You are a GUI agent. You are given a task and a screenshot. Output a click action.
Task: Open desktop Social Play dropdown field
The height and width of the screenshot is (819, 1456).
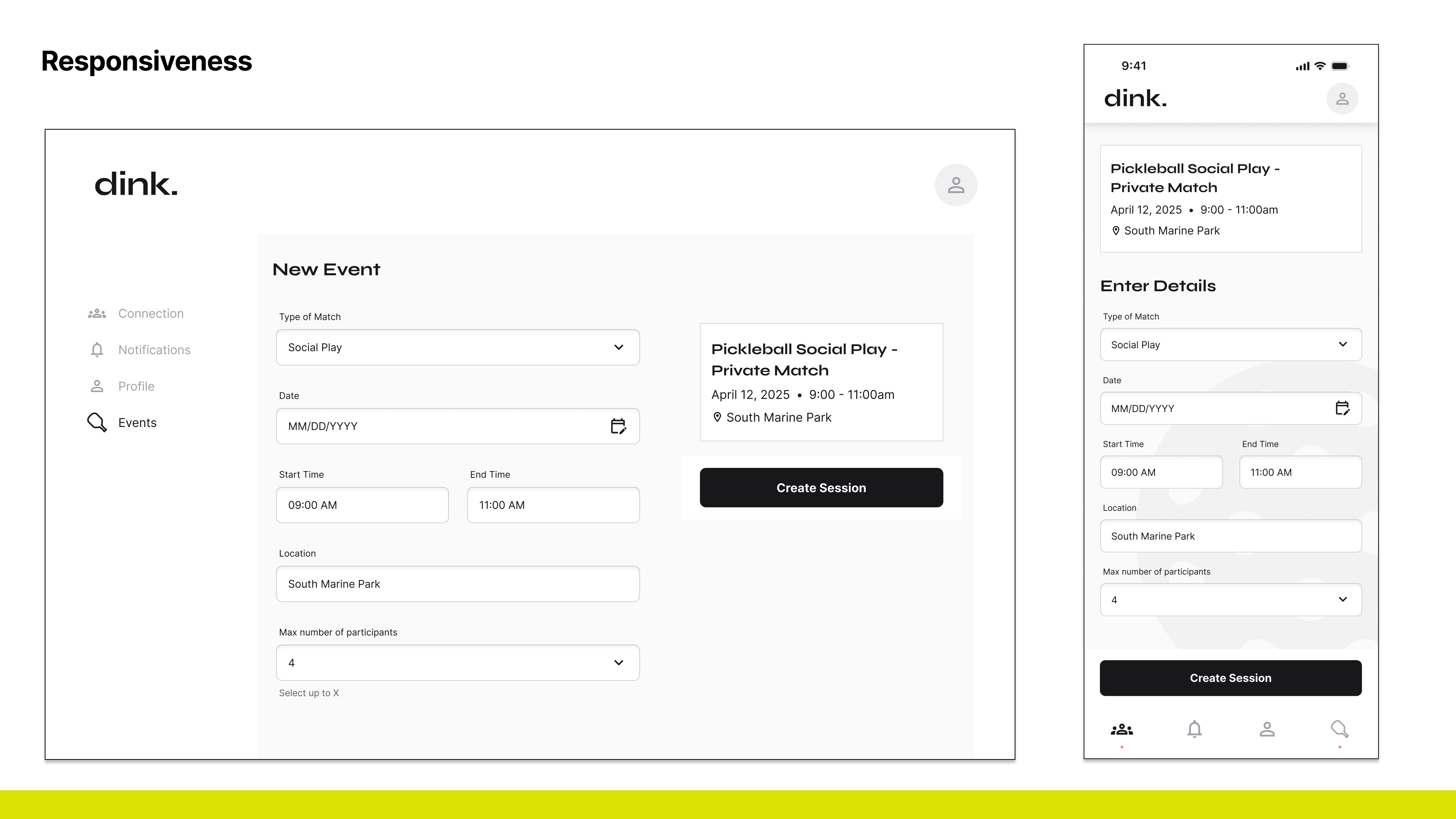click(458, 347)
